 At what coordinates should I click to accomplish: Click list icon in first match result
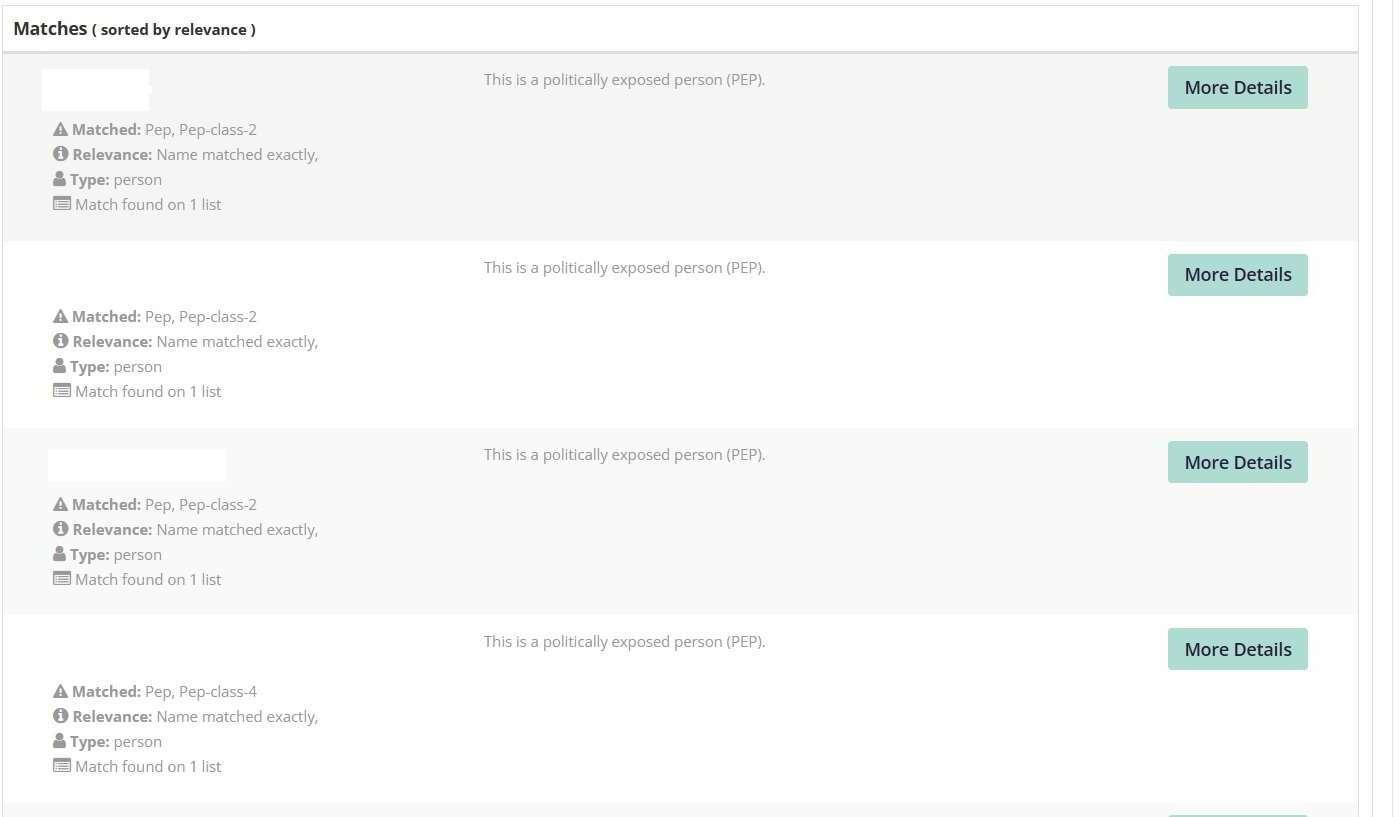pyautogui.click(x=62, y=204)
